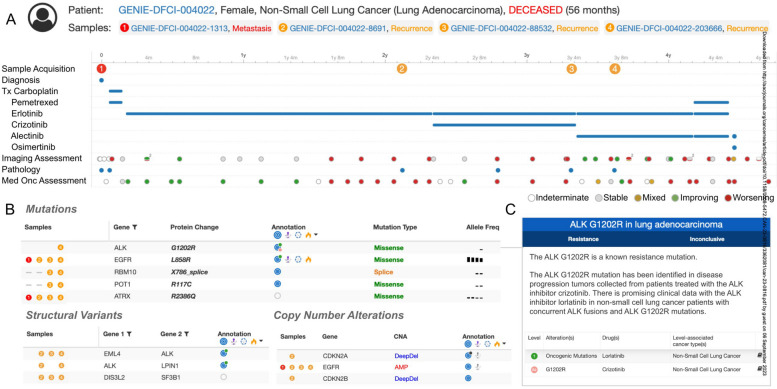
Task: Select sample 4 marker on the Sample Acquisition timeline
Action: (615, 69)
